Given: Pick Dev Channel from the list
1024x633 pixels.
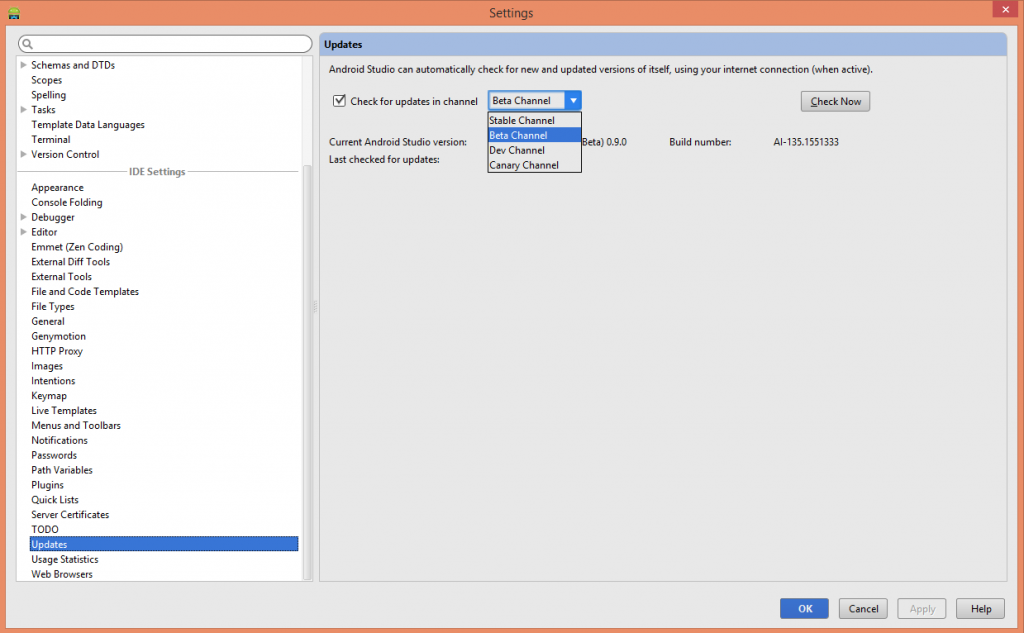Looking at the screenshot, I should tap(534, 150).
